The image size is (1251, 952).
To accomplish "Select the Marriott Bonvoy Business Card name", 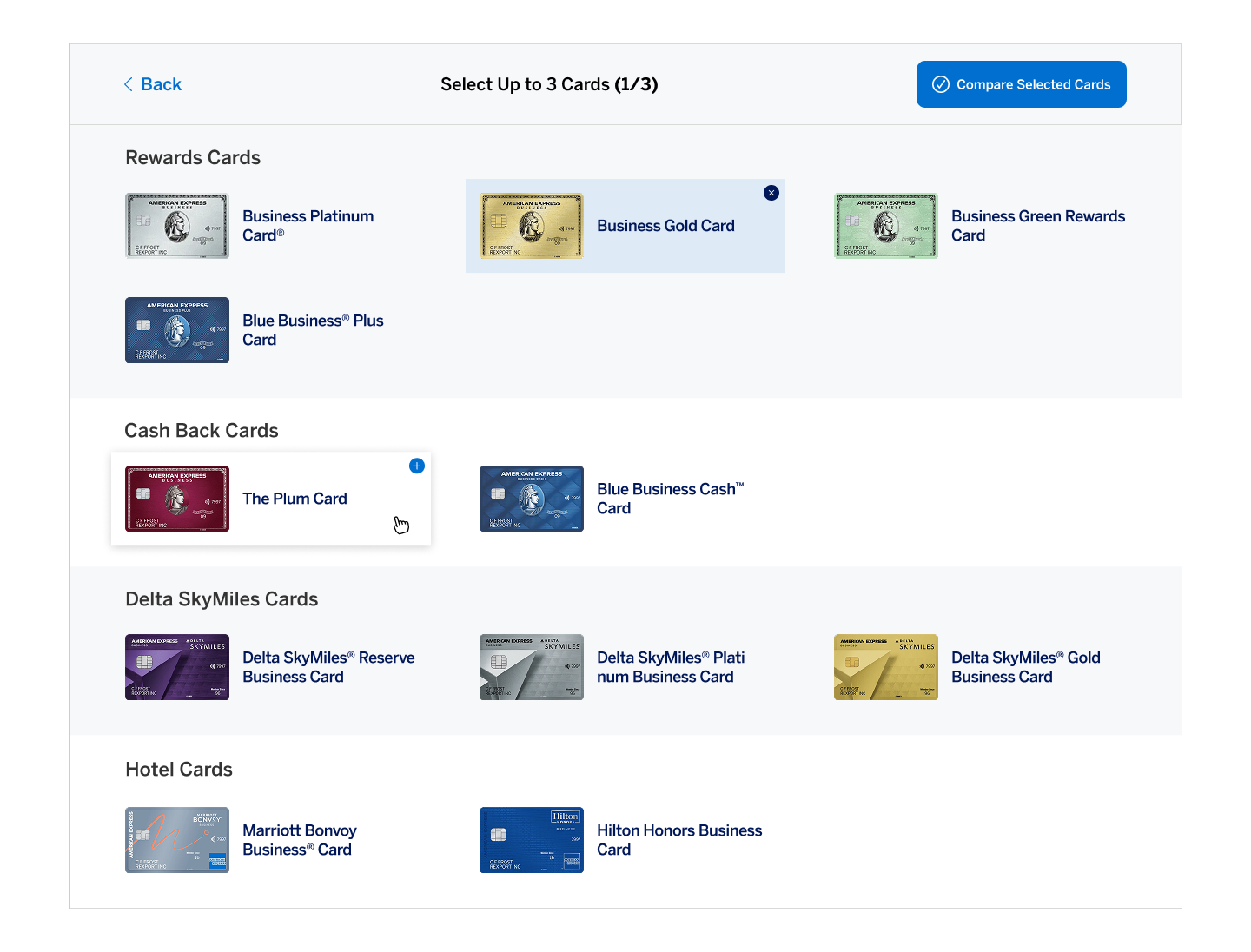I will point(300,840).
